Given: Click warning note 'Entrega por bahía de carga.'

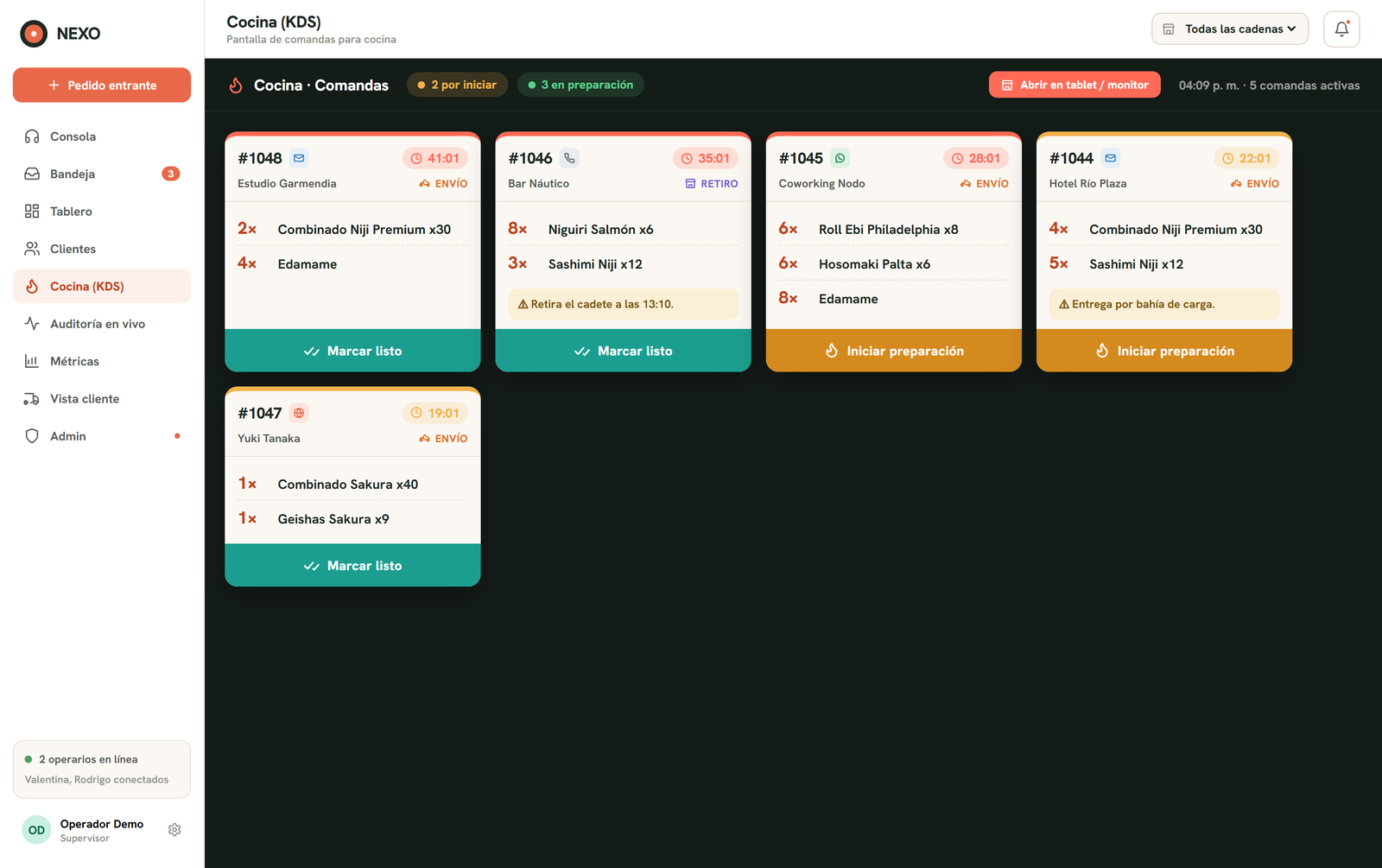Looking at the screenshot, I should (1164, 304).
